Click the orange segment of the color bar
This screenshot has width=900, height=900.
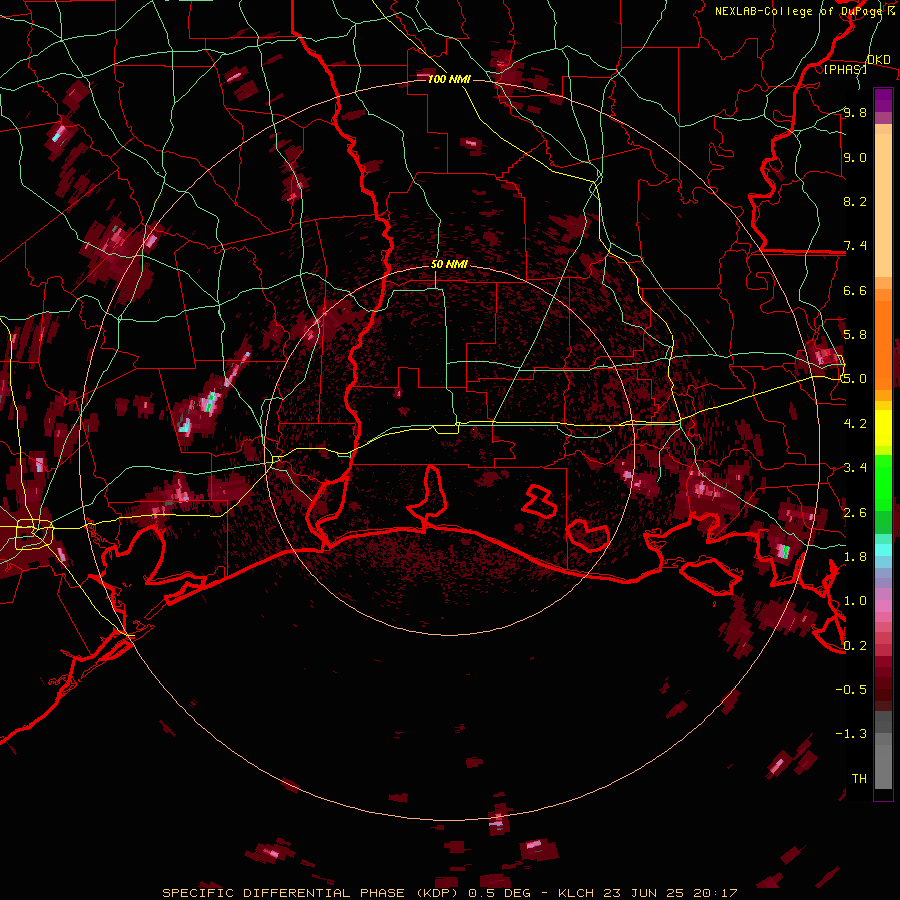coord(883,344)
